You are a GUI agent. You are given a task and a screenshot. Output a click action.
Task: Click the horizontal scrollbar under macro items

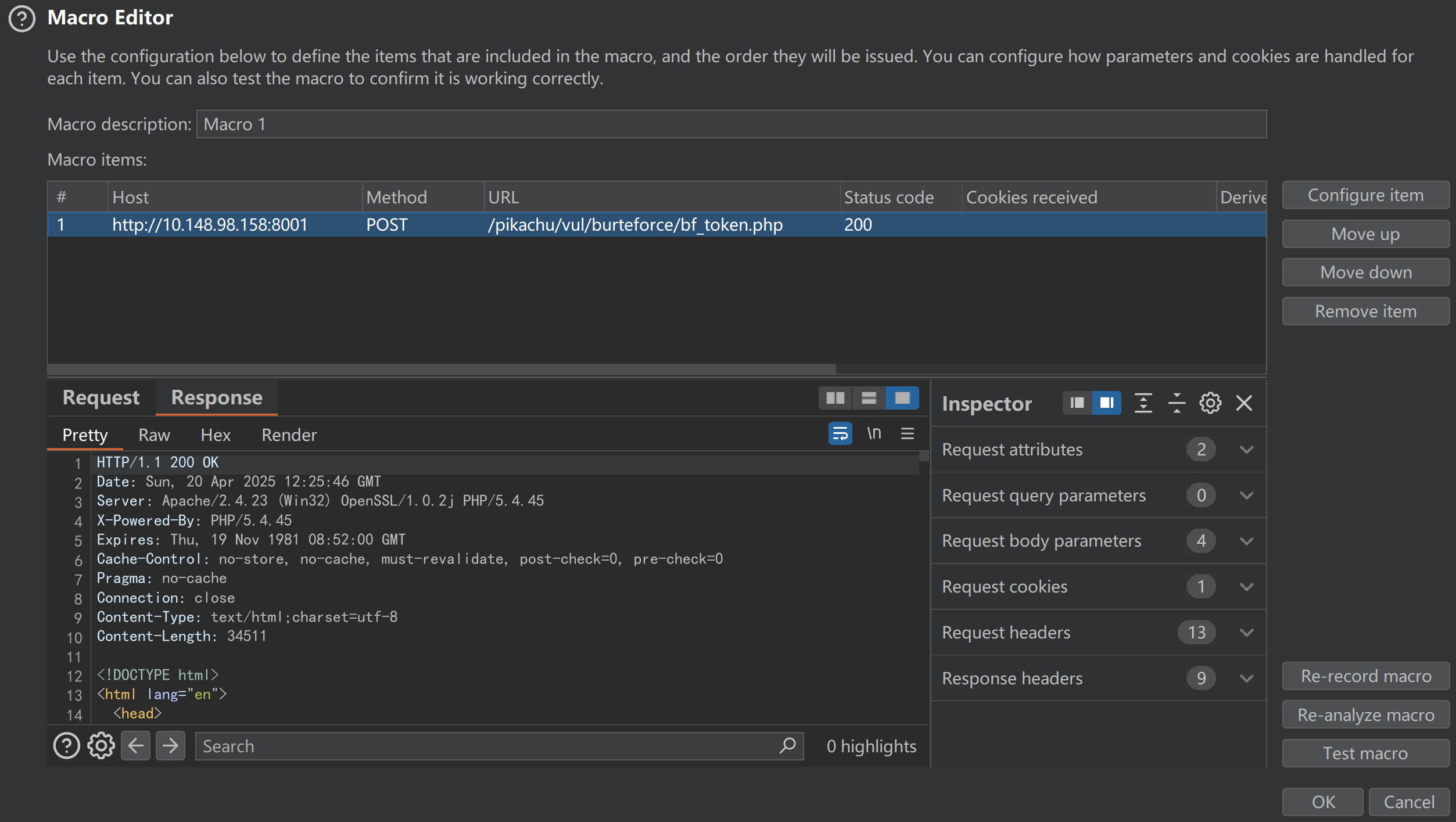[442, 369]
